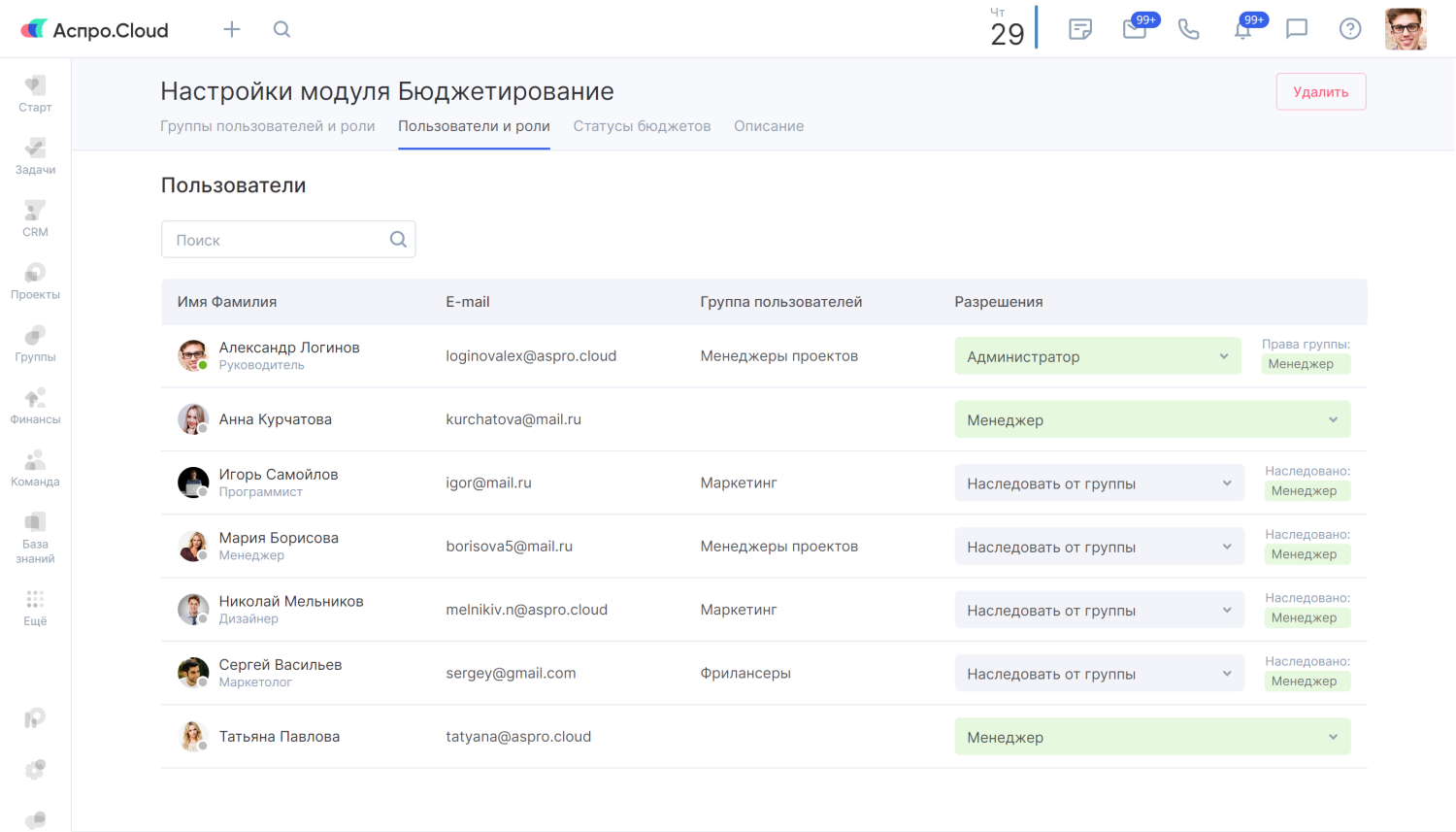Viewport: 1456px width, 832px height.
Task: Open the Tasks section in sidebar
Action: (x=35, y=155)
